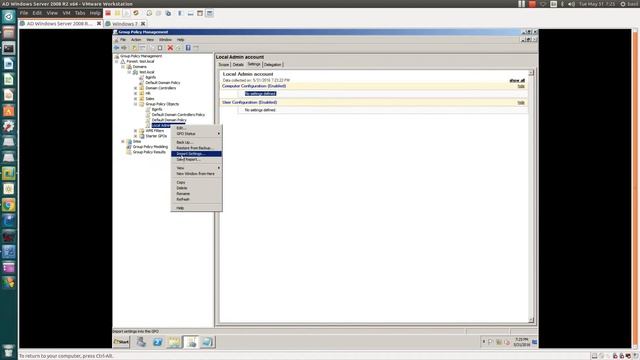Image resolution: width=640 pixels, height=360 pixels.
Task: Click the blue Help icon in GPMC toolbar
Action: (x=188, y=48)
